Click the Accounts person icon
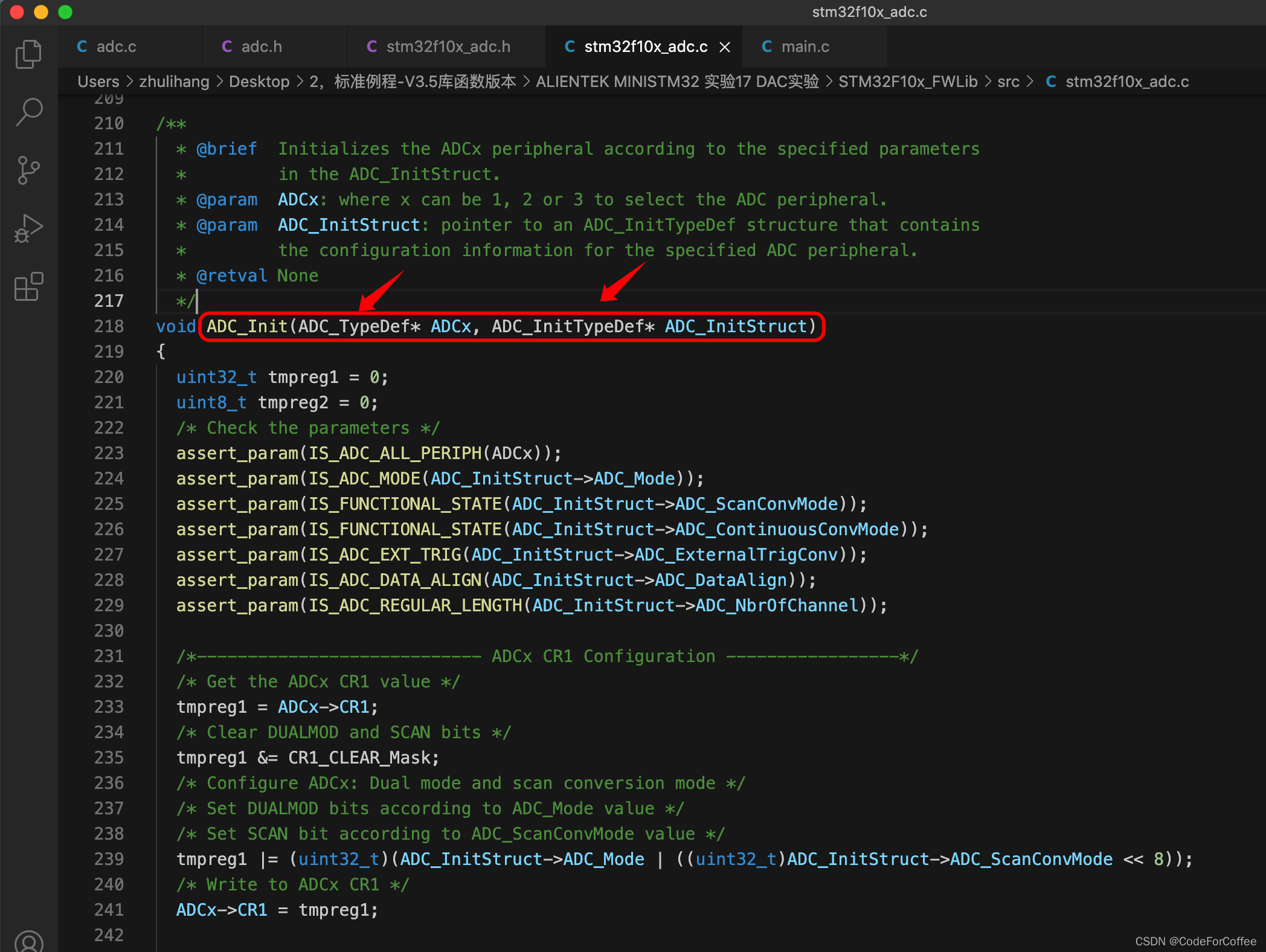 coord(28,941)
